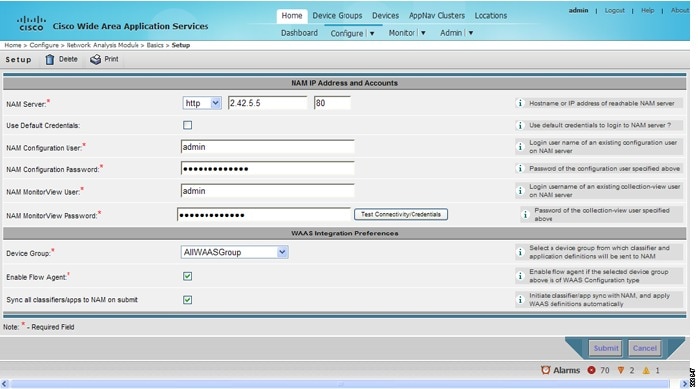Click the yellow minor alarms warning icon
Screen dimensions: 698x389
(646, 370)
